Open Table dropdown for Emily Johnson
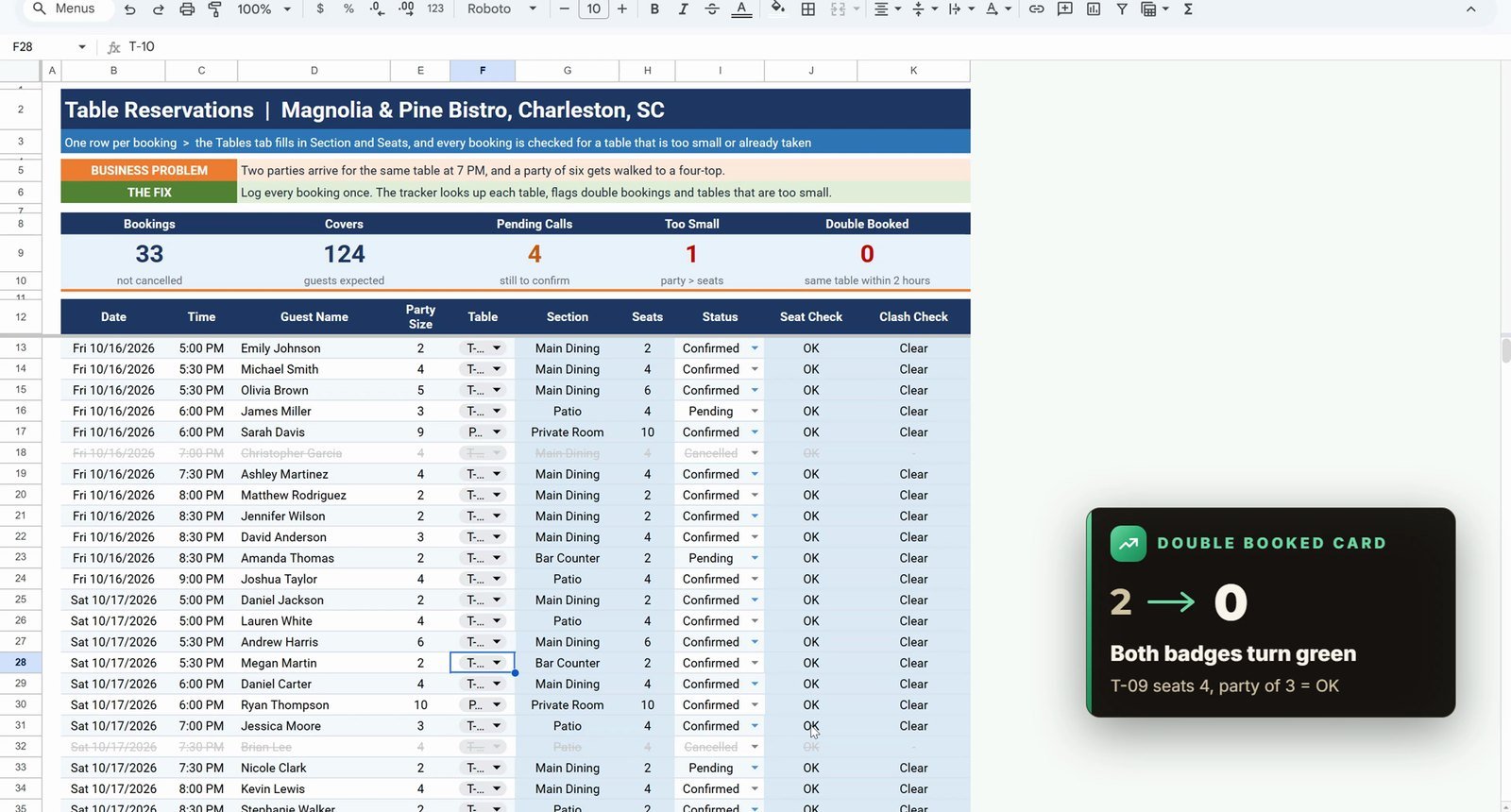The image size is (1511, 812). (497, 348)
